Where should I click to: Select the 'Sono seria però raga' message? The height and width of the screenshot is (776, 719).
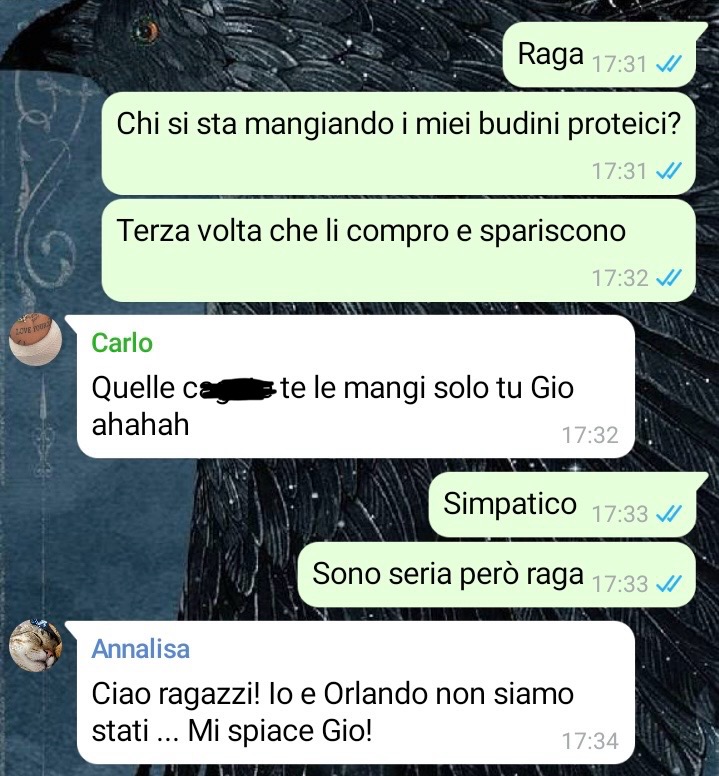pos(497,575)
